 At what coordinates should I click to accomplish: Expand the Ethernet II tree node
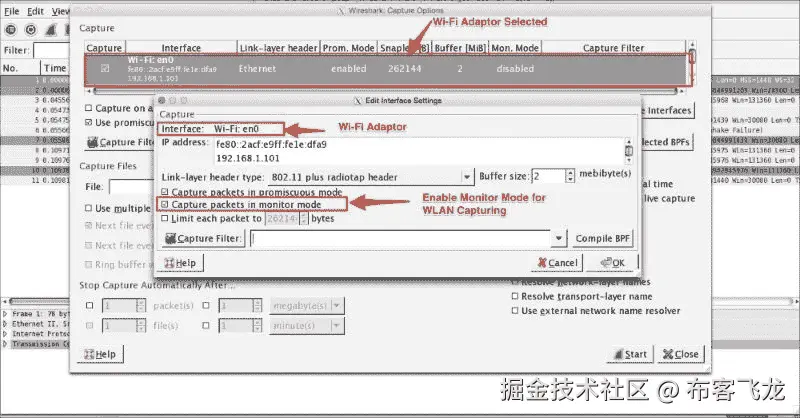coord(5,324)
